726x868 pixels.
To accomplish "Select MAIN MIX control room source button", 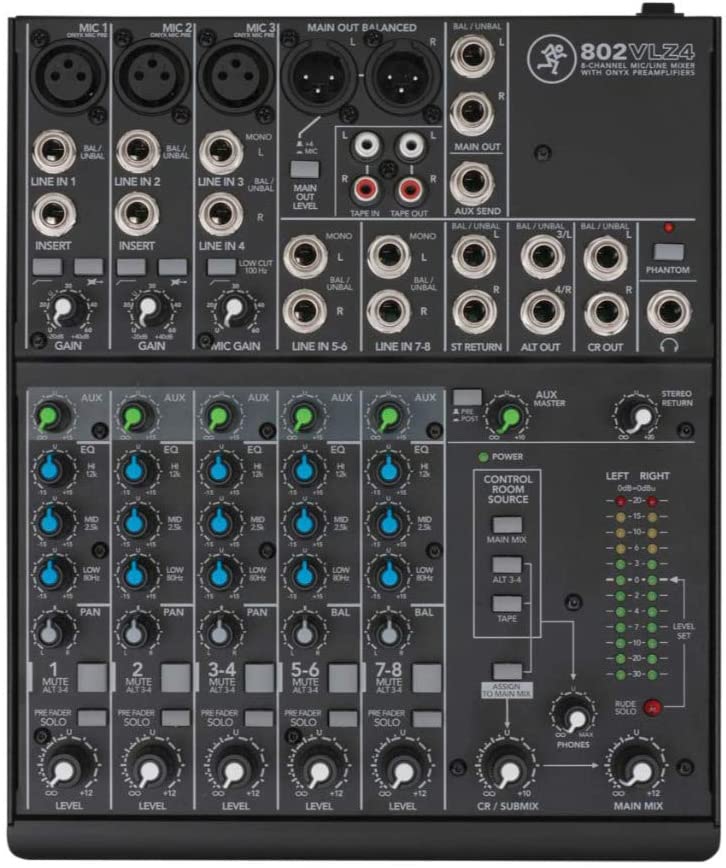I will [x=507, y=525].
